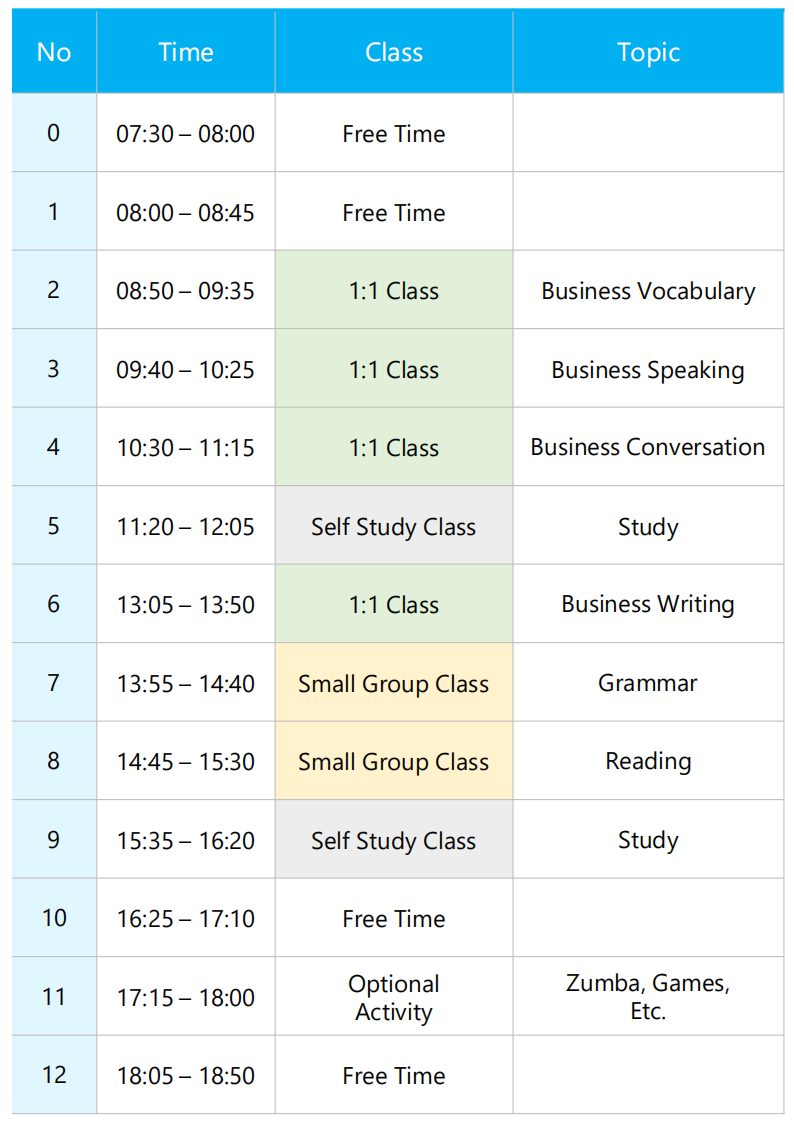This screenshot has width=794, height=1122.
Task: Click the Self Study Class at 11:20
Action: 394,526
